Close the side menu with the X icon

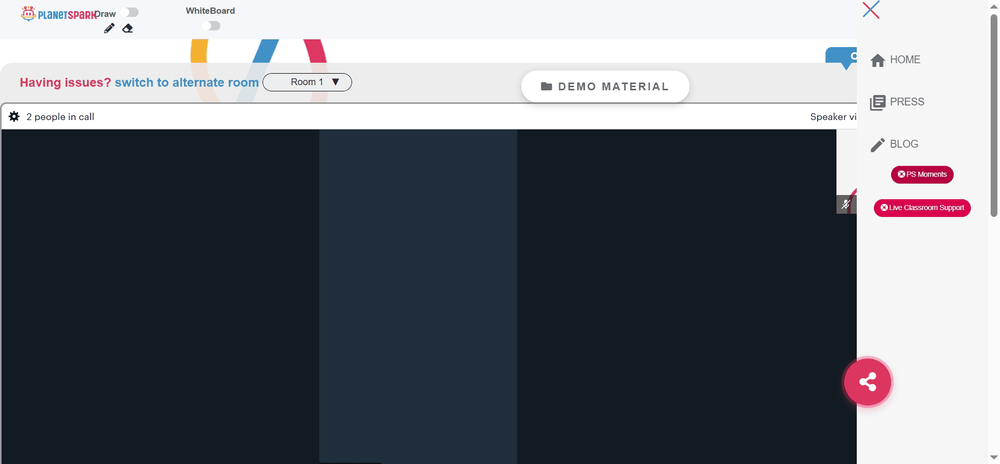click(871, 10)
